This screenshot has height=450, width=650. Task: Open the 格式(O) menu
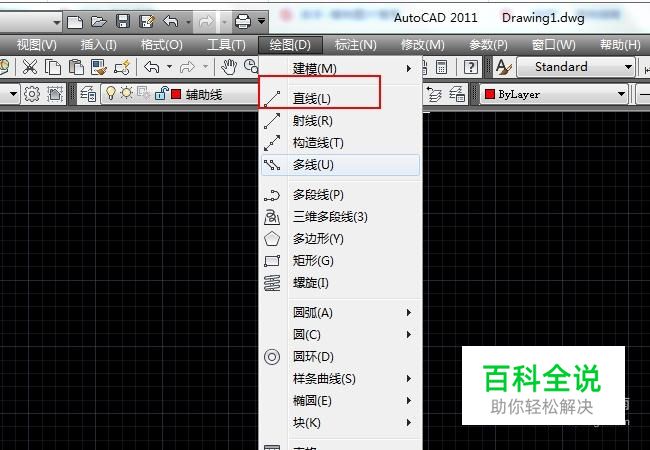coord(161,44)
